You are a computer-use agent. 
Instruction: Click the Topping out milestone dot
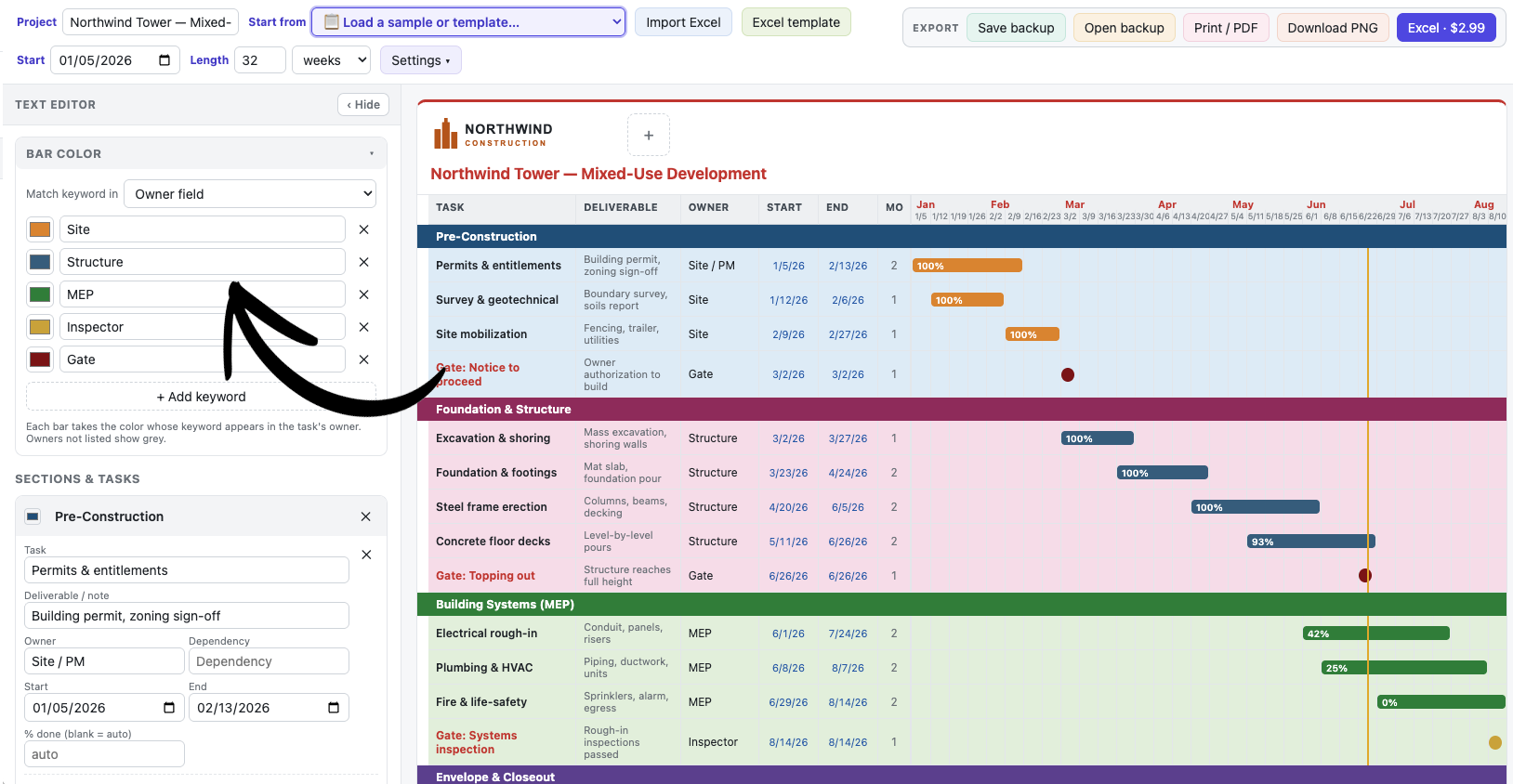pyautogui.click(x=1365, y=576)
